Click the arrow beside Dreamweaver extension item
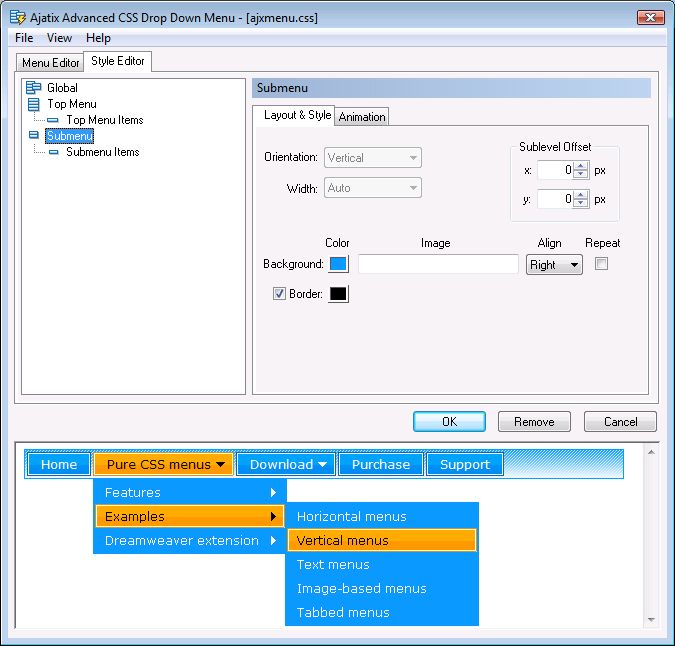The image size is (675, 646). (273, 540)
